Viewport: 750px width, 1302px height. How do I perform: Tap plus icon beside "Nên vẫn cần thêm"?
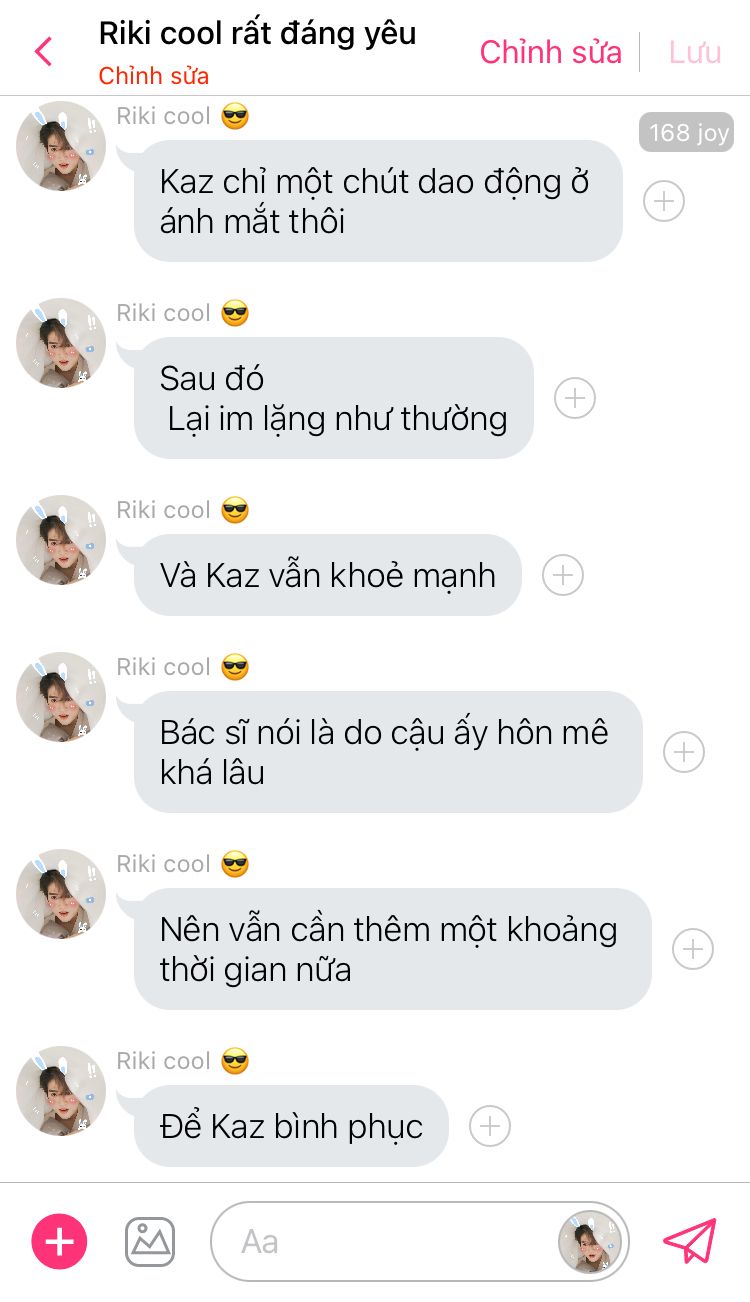point(693,949)
